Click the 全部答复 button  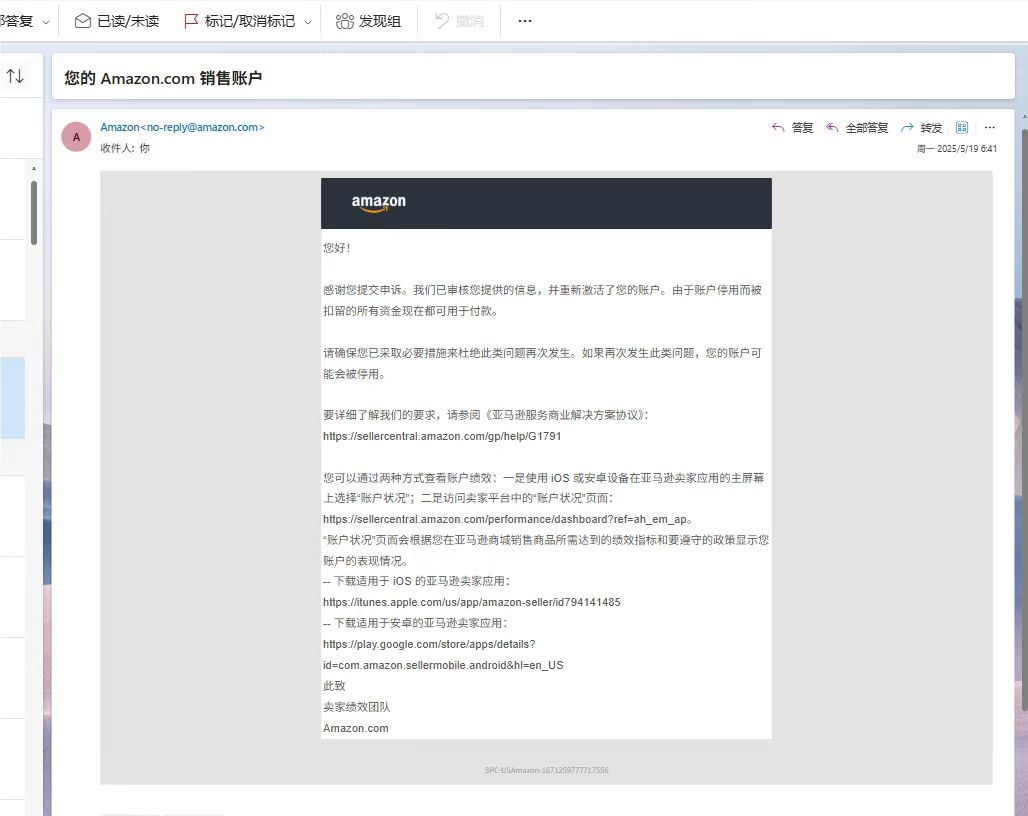(x=867, y=127)
